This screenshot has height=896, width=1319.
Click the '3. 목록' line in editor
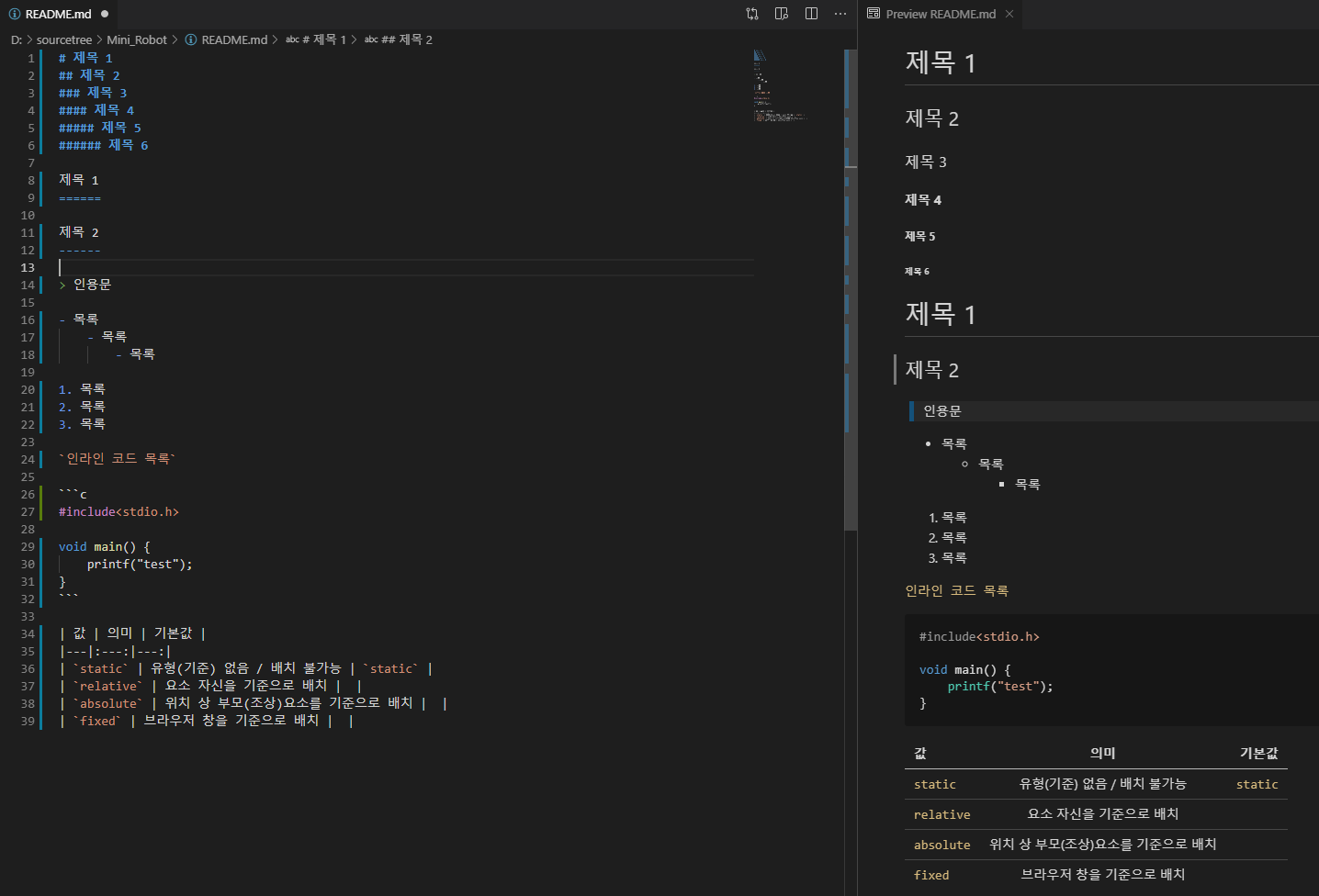tap(82, 424)
